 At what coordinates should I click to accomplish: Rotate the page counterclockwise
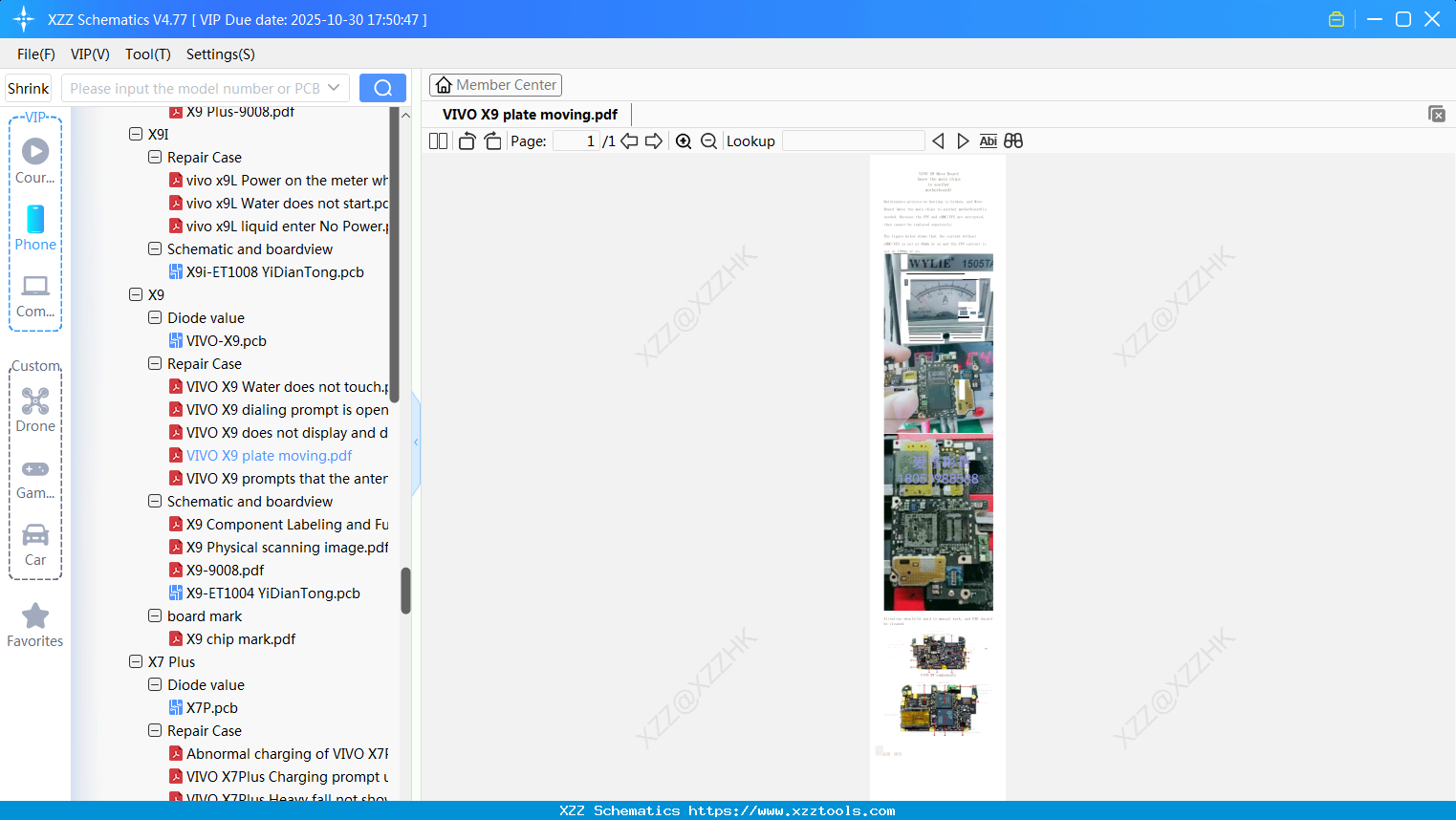coord(467,141)
